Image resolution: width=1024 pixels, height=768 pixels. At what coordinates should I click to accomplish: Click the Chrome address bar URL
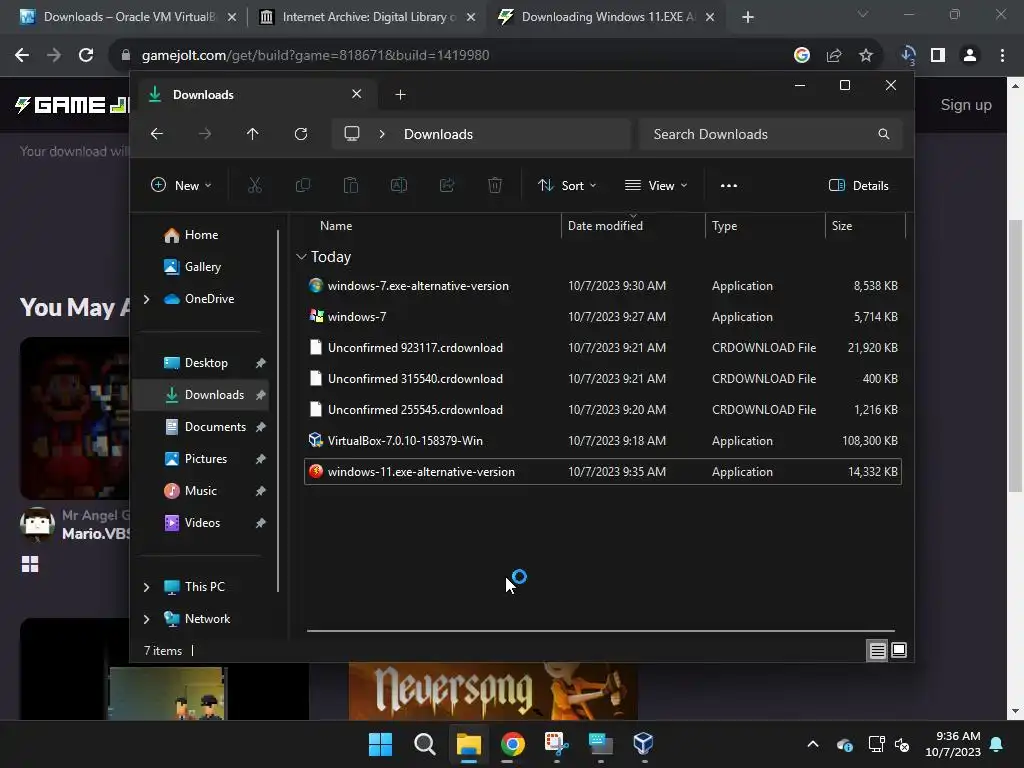315,56
